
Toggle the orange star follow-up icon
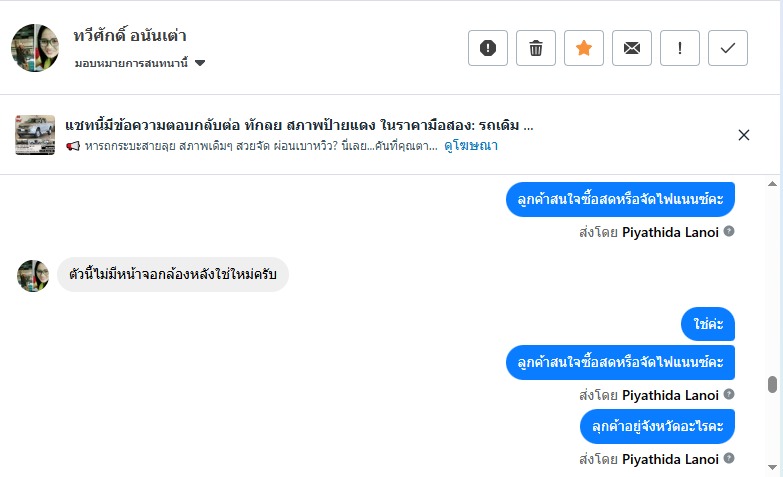584,48
